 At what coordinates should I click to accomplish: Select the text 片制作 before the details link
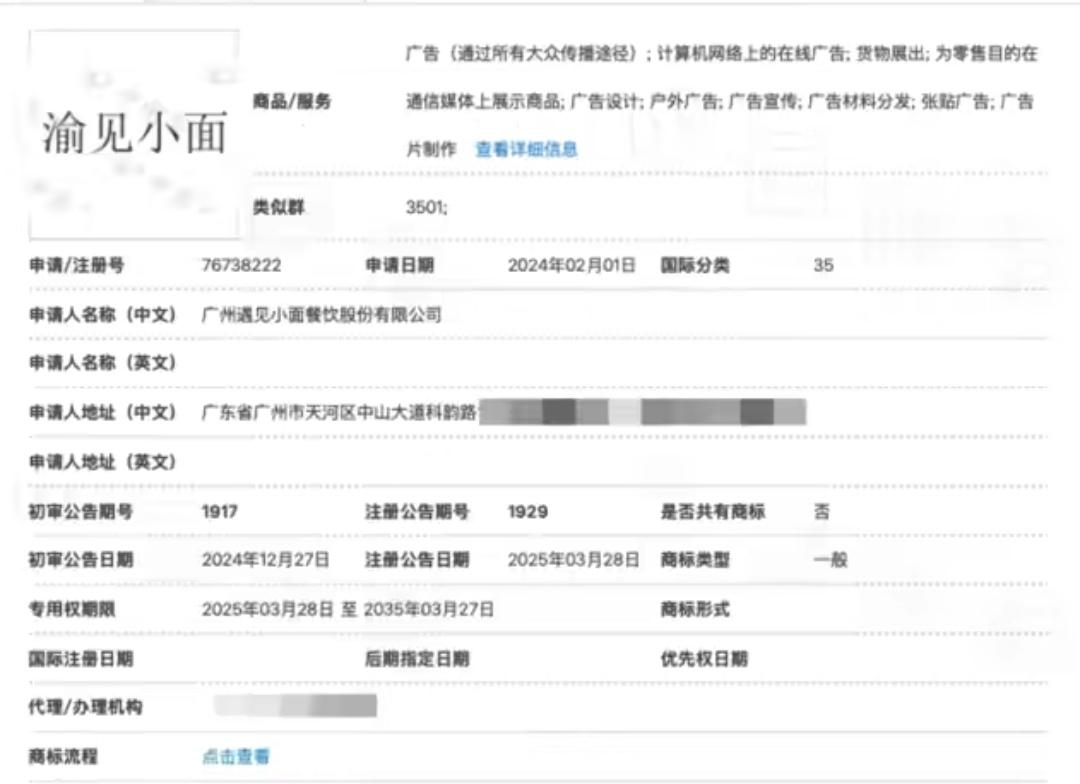click(431, 149)
